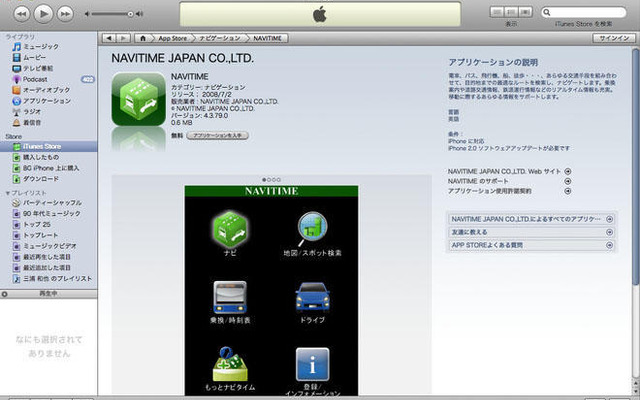Skip ahead with the fast-forward button
Viewport: 640px width, 400px height.
pos(65,14)
